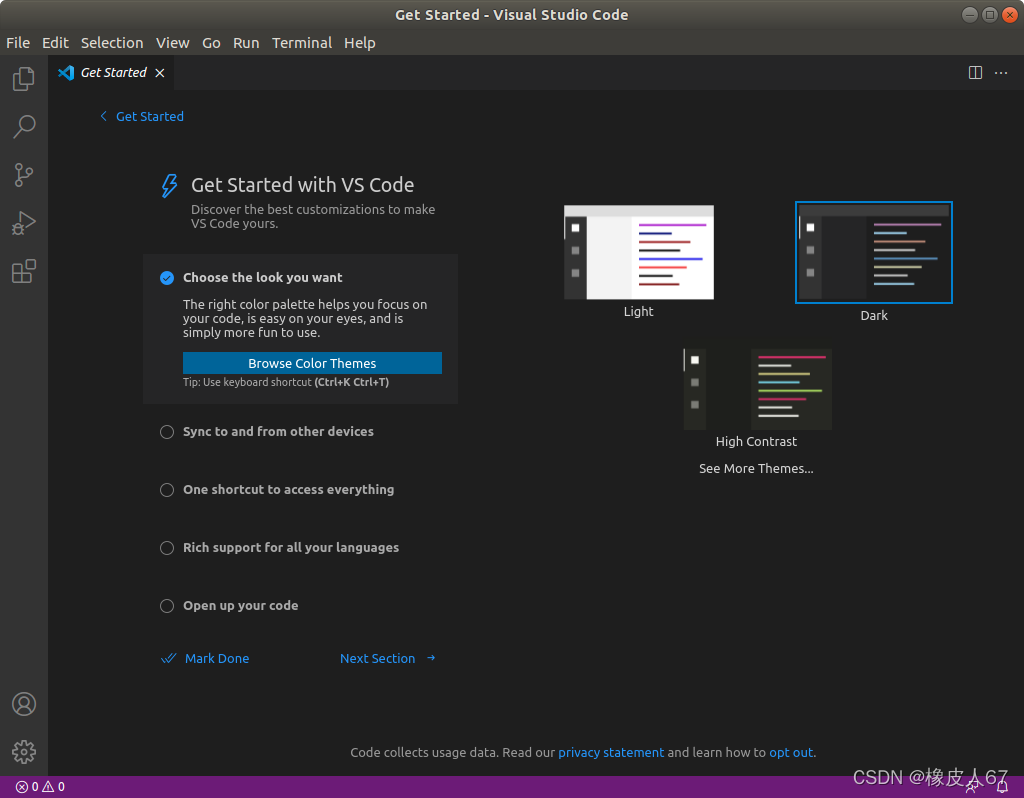Click the Browse Color Themes button
This screenshot has width=1024, height=798.
coord(312,362)
